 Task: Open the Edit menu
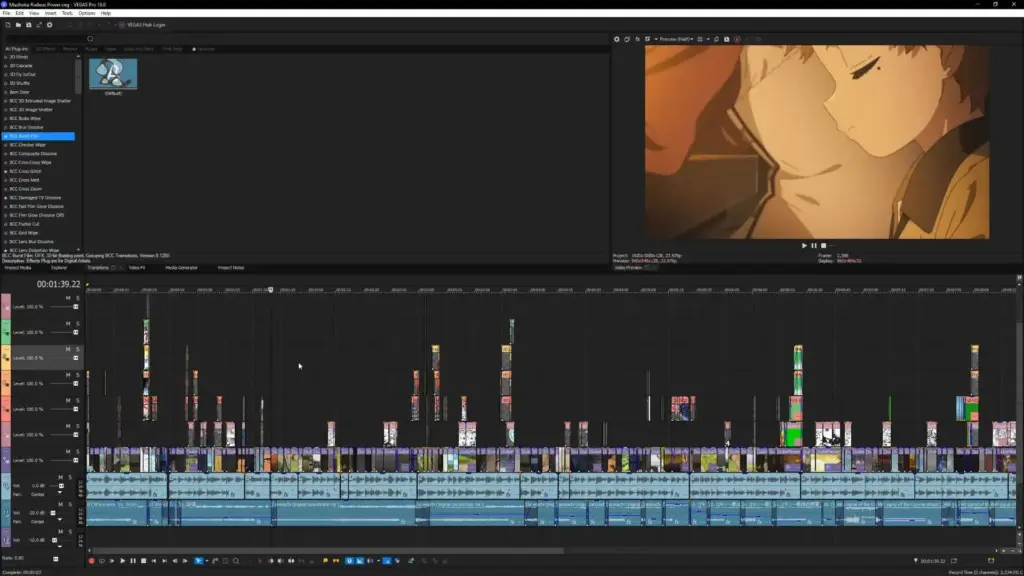[20, 13]
